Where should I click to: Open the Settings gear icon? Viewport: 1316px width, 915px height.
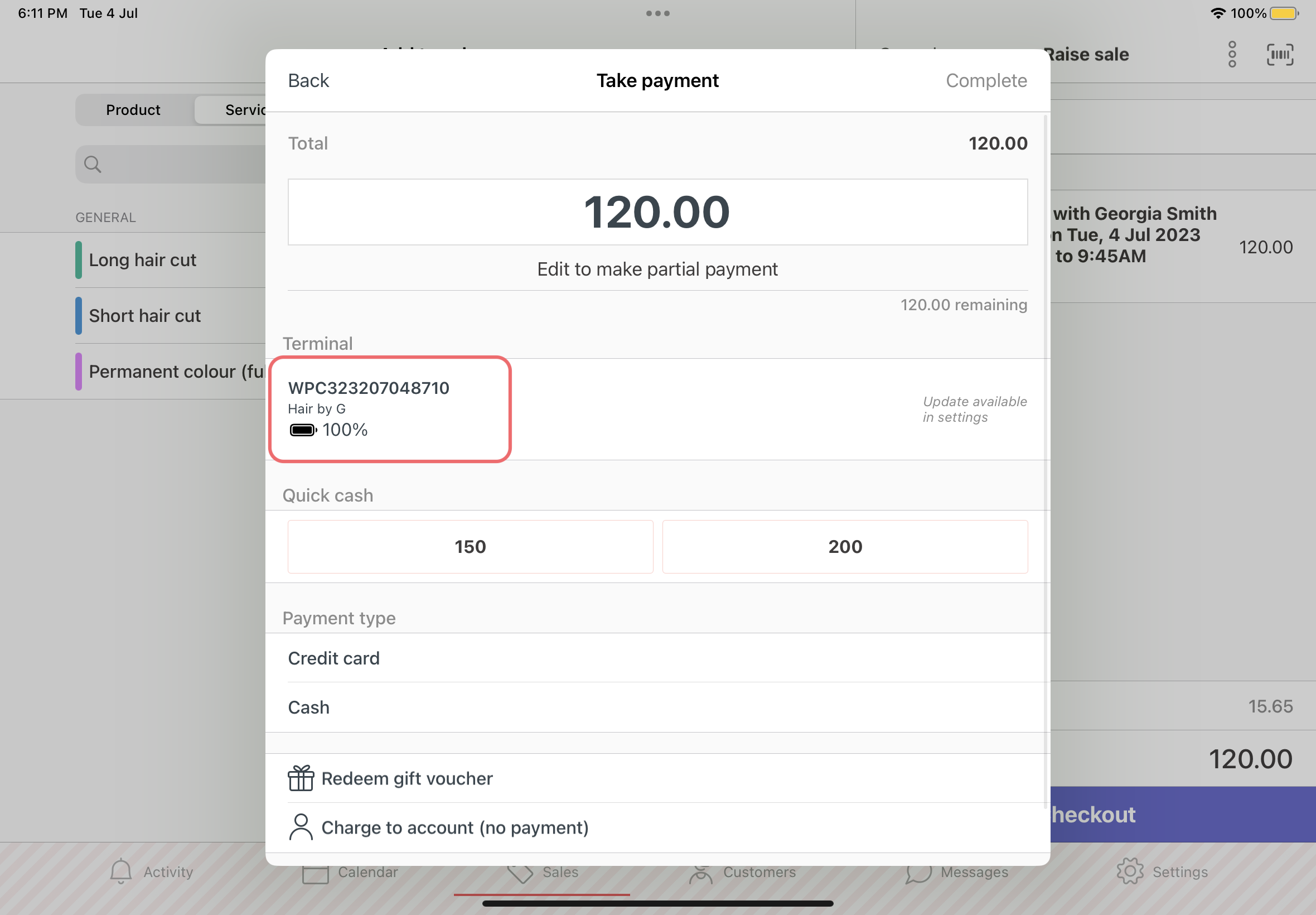1129,871
